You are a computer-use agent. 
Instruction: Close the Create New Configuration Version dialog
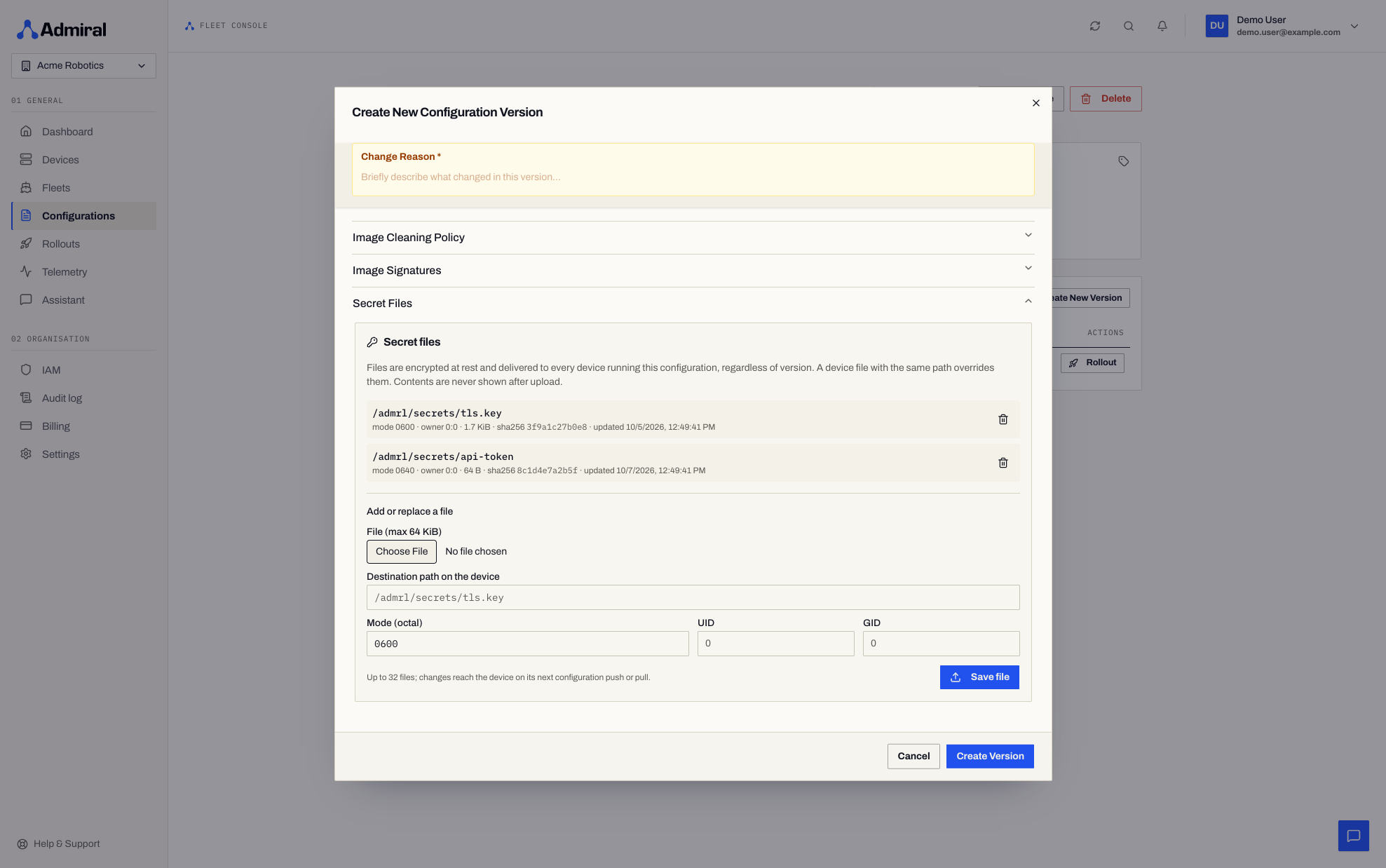point(1036,103)
